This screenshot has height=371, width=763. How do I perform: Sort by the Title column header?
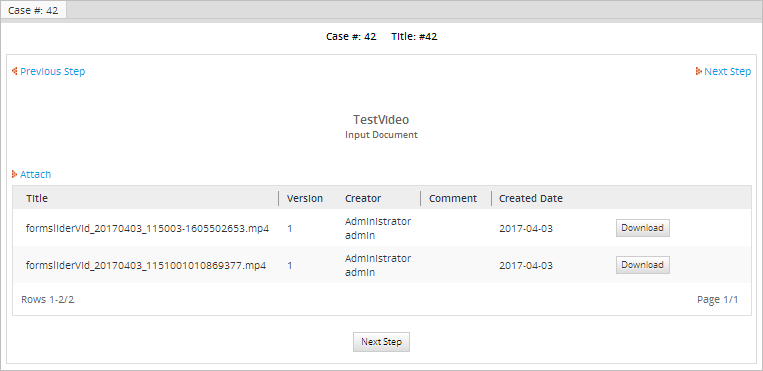click(37, 198)
